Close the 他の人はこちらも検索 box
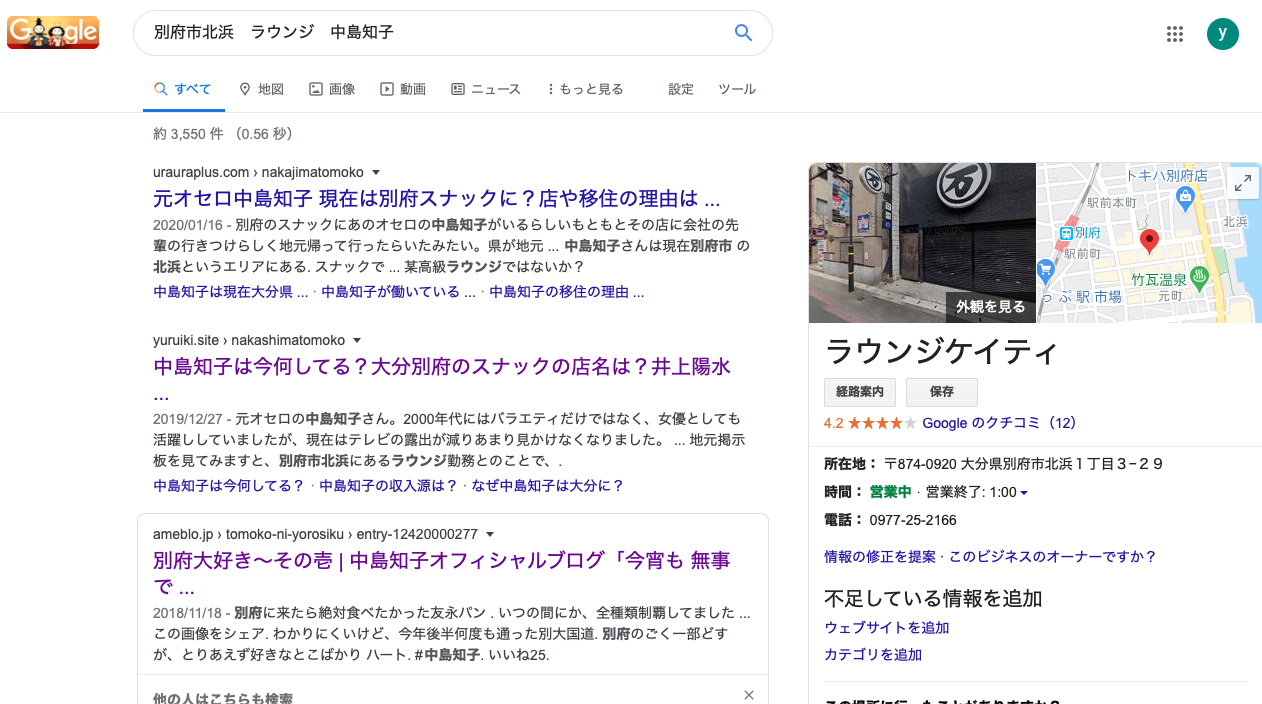Image resolution: width=1262 pixels, height=704 pixels. 749,695
